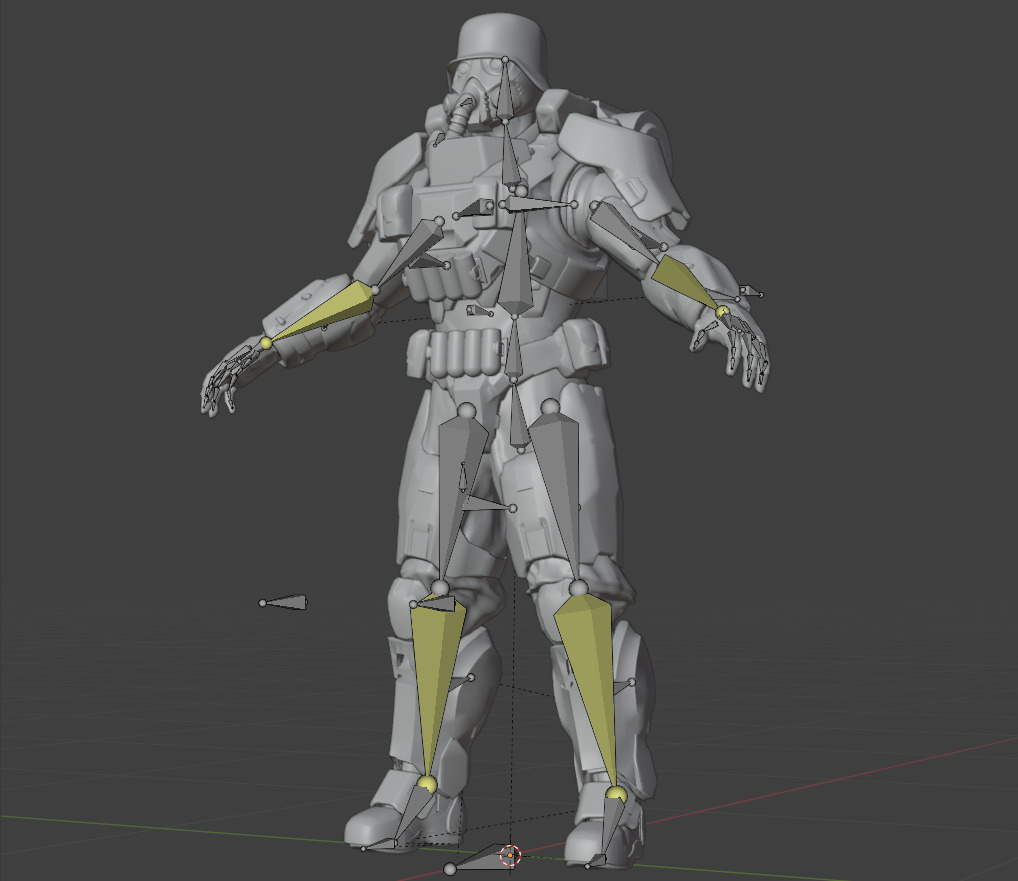Click hip joint sphere of character's left leg
The width and height of the screenshot is (1018, 881).
point(551,408)
